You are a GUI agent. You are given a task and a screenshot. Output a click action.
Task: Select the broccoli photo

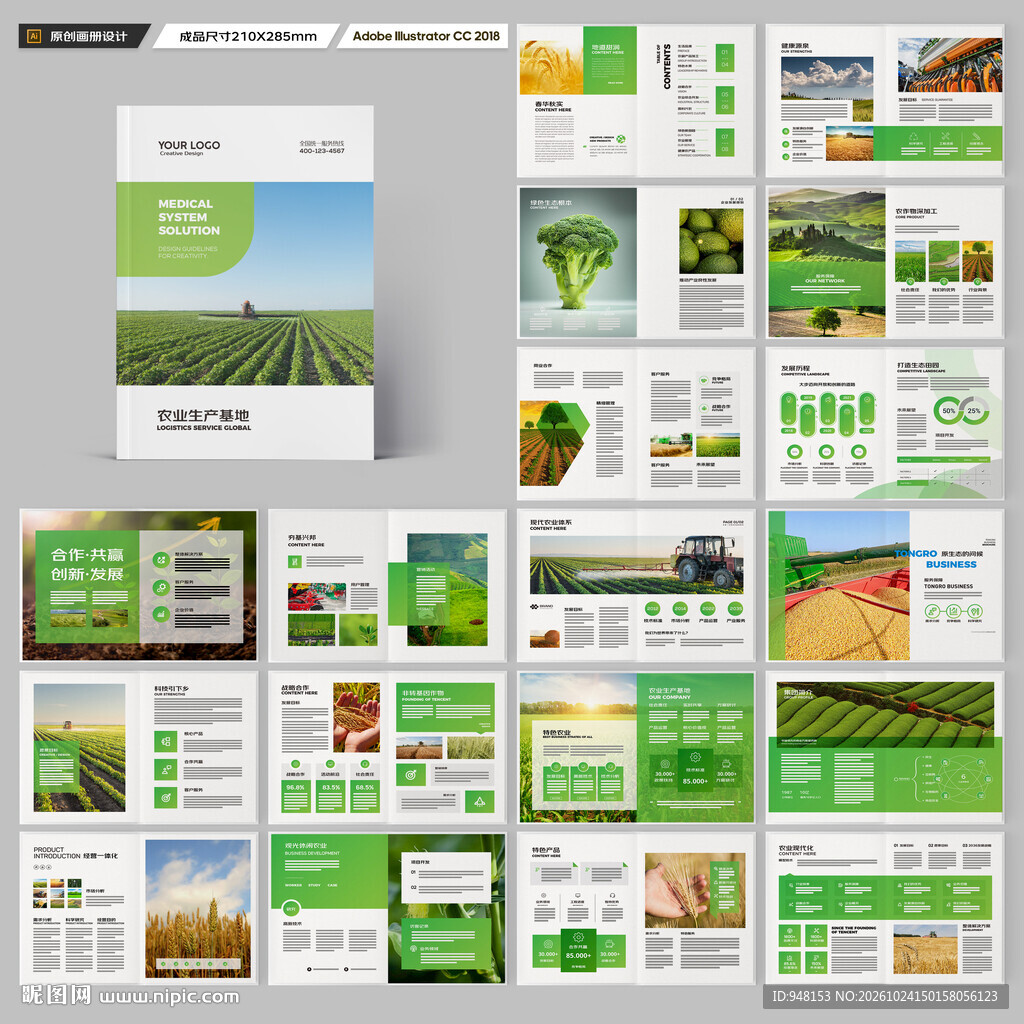tap(577, 262)
